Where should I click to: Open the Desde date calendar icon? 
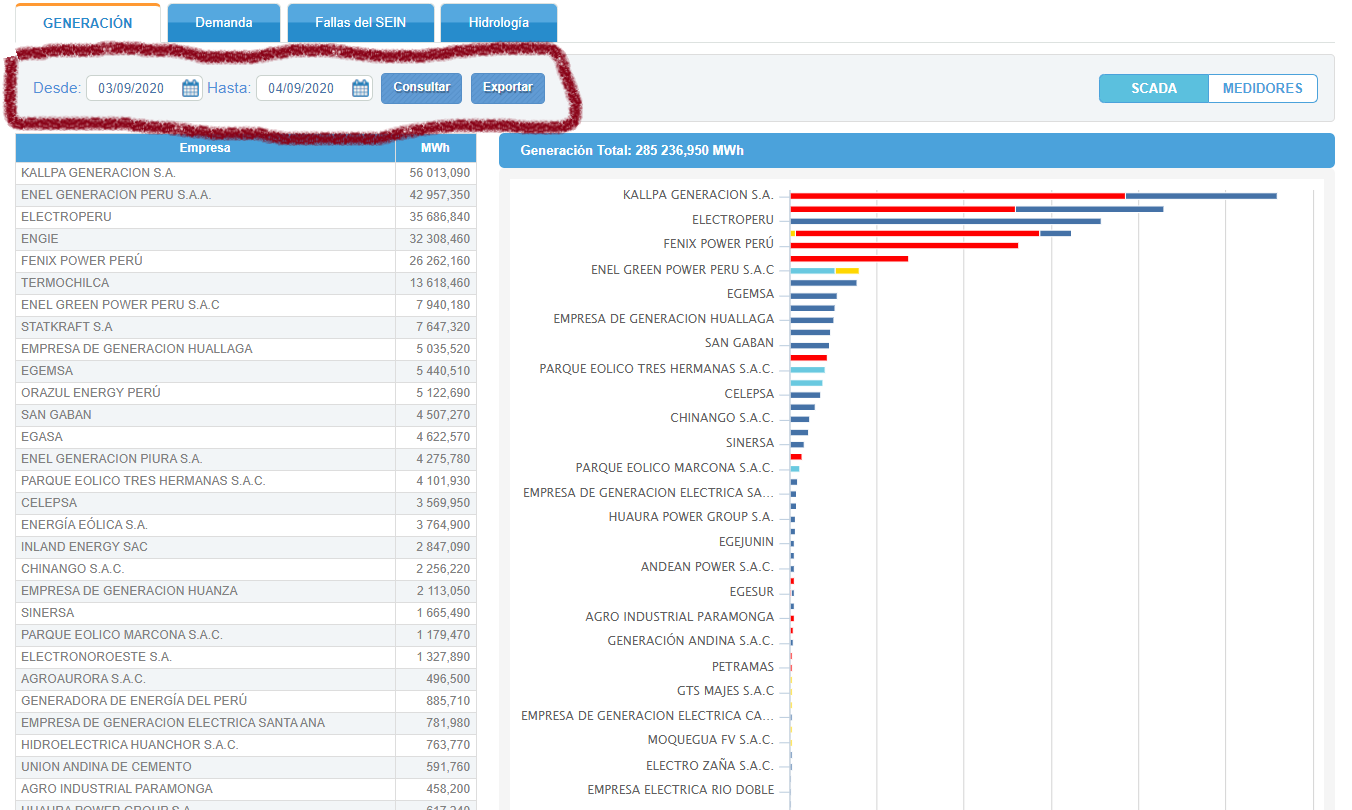(x=190, y=88)
